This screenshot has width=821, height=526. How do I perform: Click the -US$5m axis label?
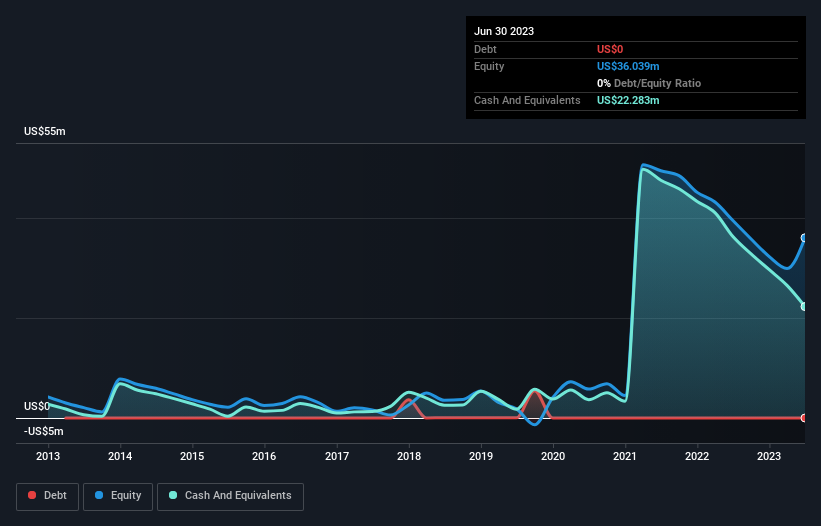[x=43, y=431]
